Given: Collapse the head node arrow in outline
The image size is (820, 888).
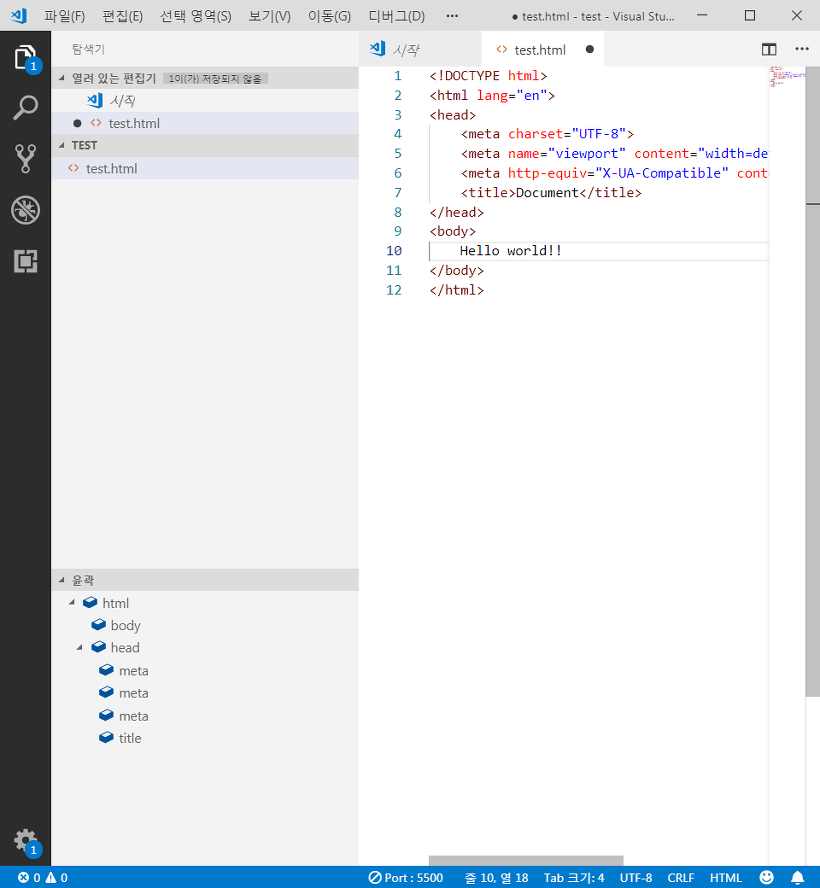Looking at the screenshot, I should coord(80,647).
